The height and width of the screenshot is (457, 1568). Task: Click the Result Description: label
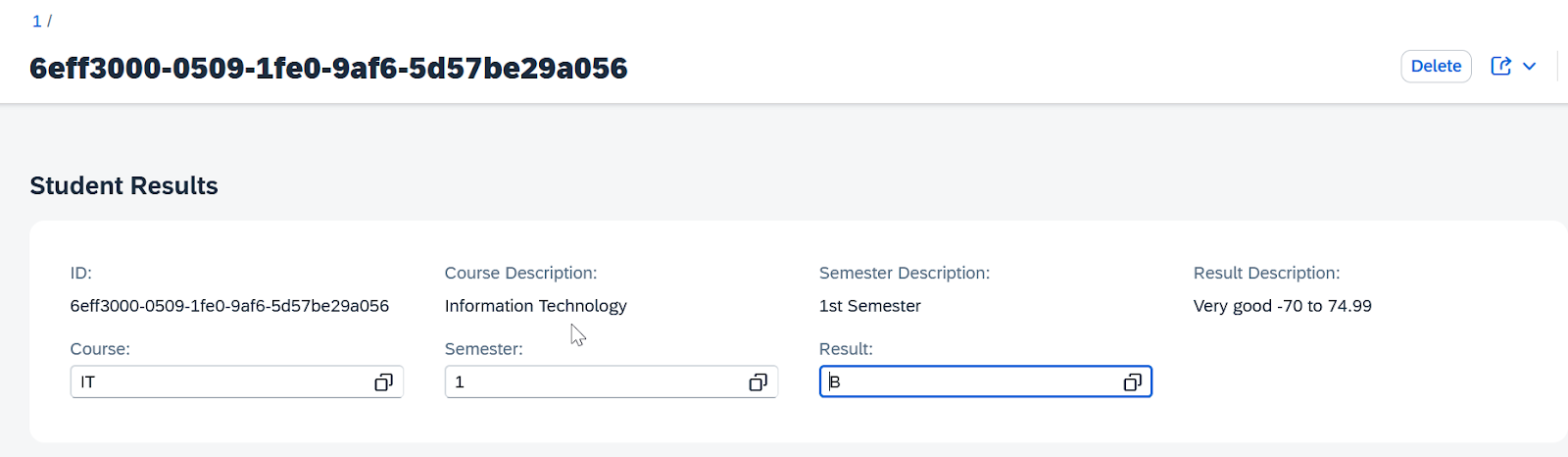coord(1266,273)
